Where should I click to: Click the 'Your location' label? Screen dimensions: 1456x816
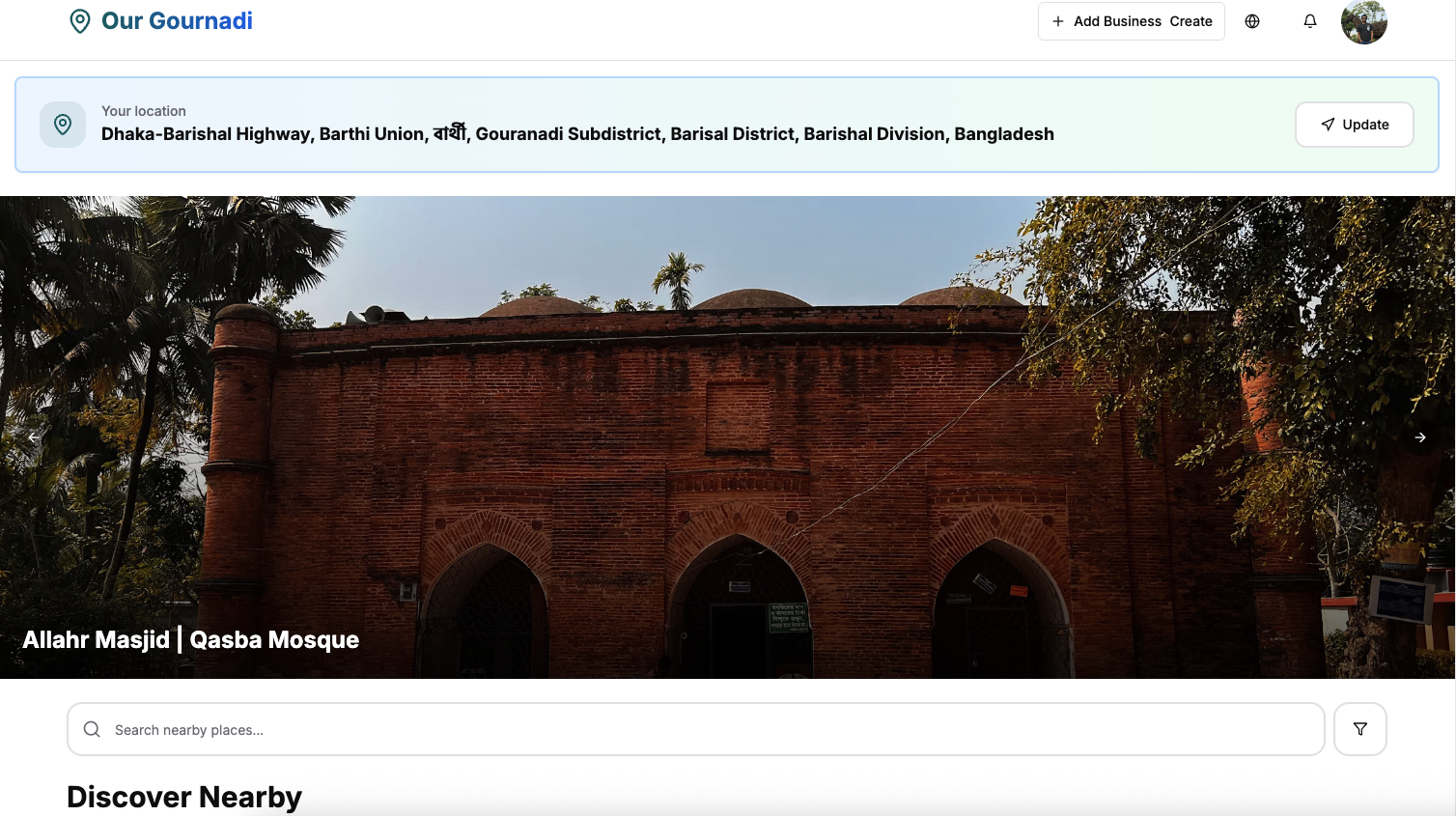(x=144, y=111)
